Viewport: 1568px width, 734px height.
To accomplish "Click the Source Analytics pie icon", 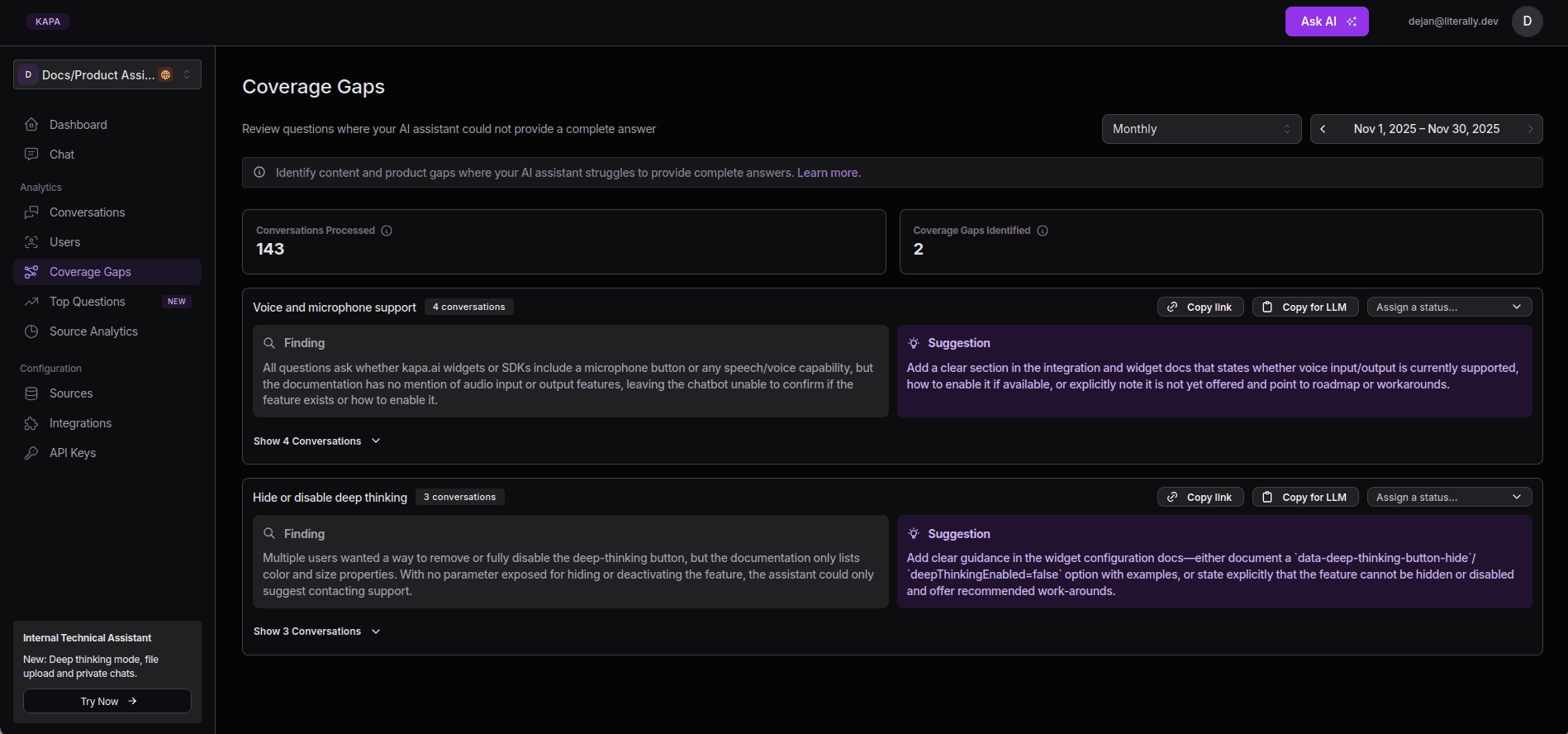I will (31, 331).
